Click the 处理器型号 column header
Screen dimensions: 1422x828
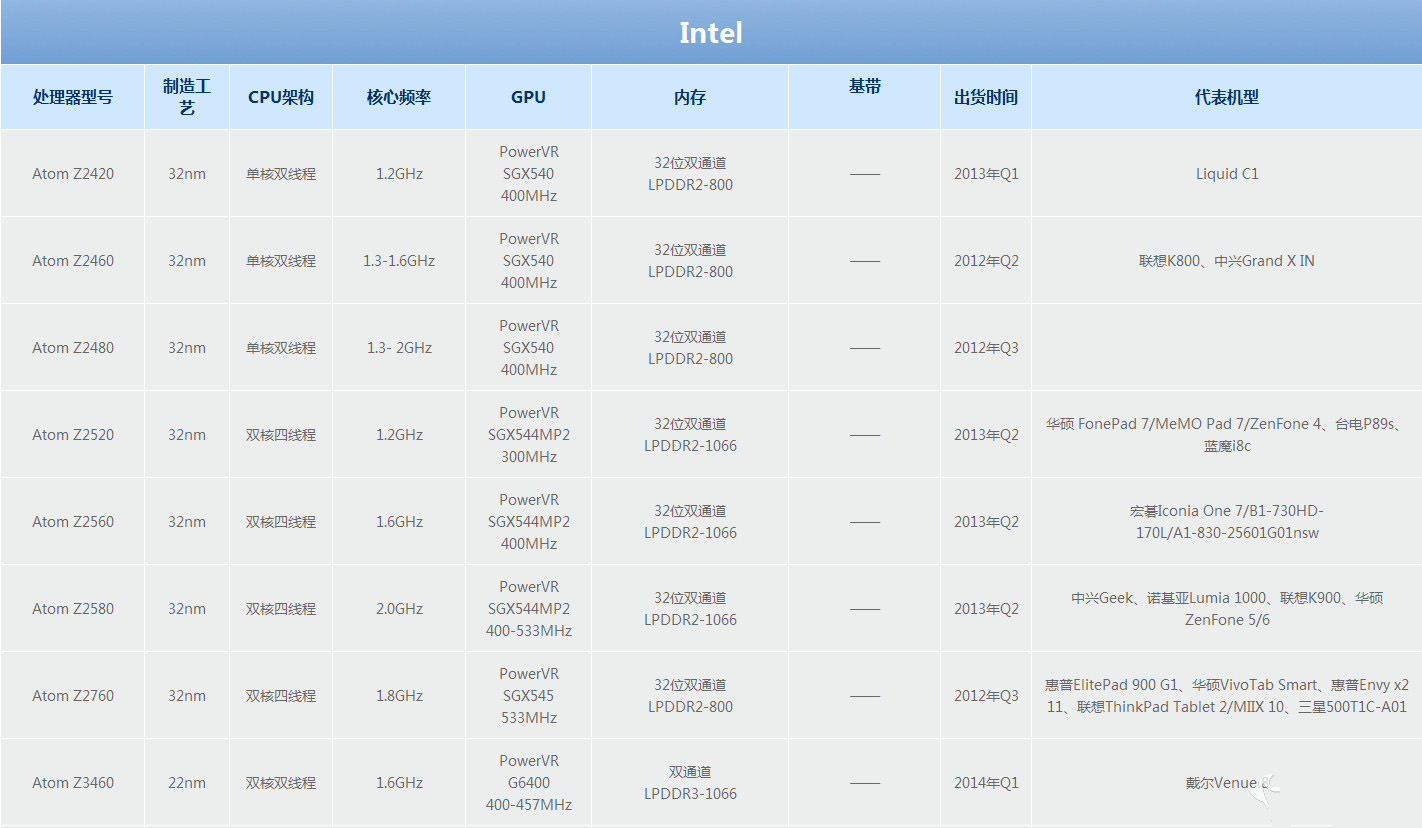tap(73, 97)
